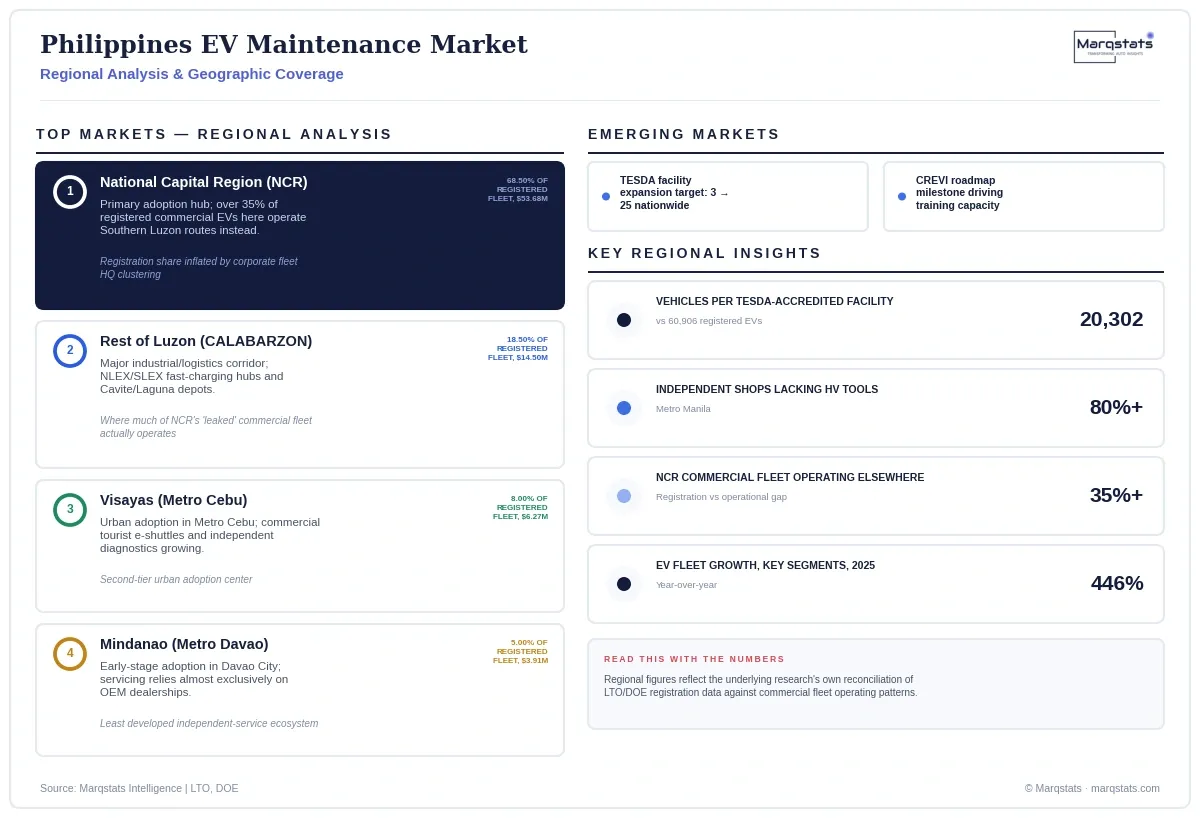Click the bullet beside TESDA facility expansion target
The width and height of the screenshot is (1200, 818).
tap(606, 196)
